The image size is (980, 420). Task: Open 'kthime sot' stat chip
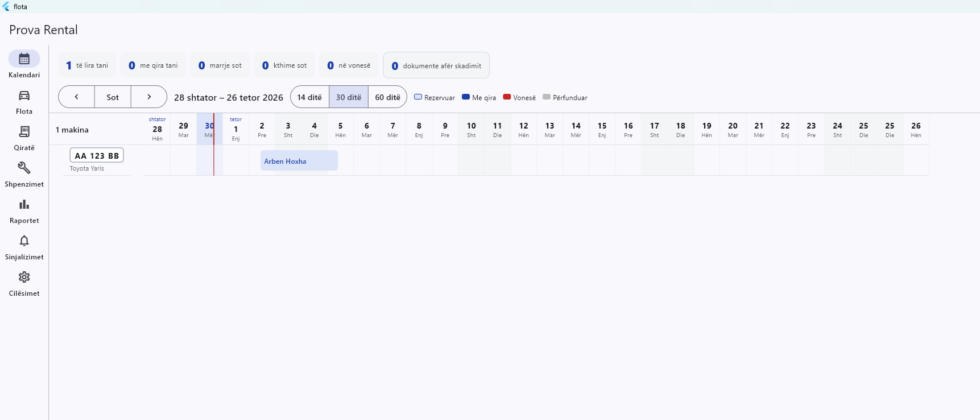pos(284,65)
